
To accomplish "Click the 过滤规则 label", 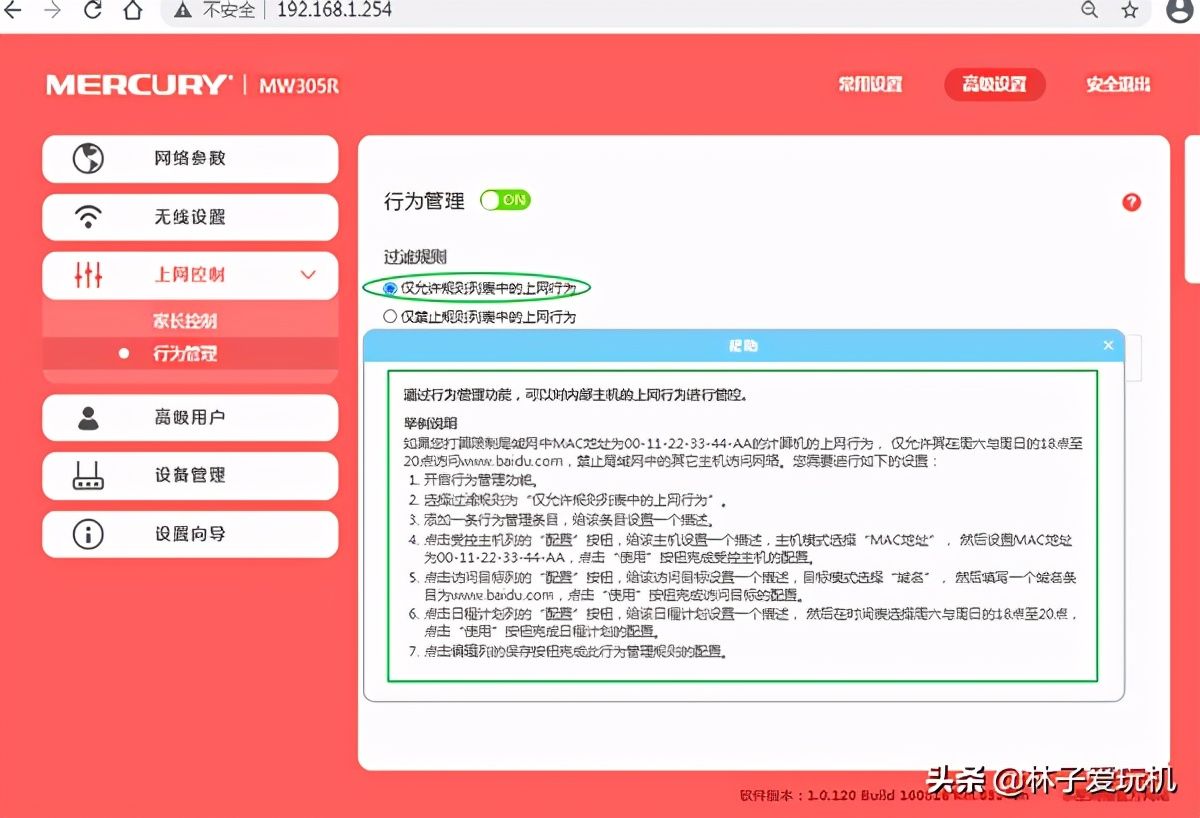I will pyautogui.click(x=415, y=257).
